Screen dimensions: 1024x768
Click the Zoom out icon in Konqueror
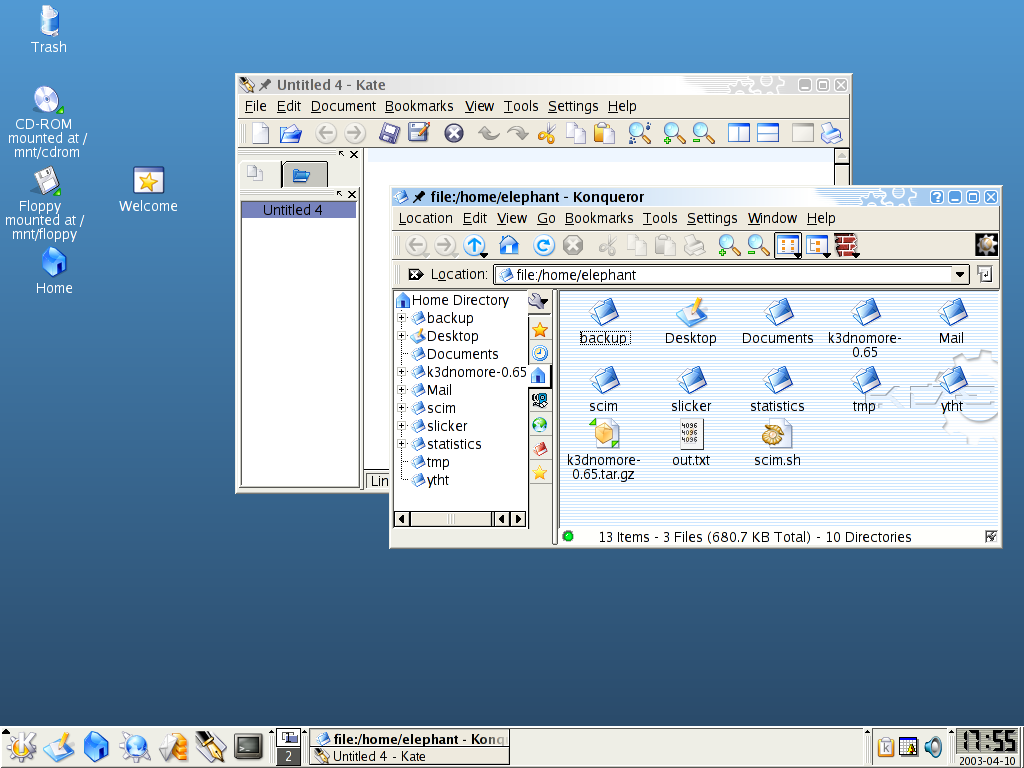[x=758, y=246]
